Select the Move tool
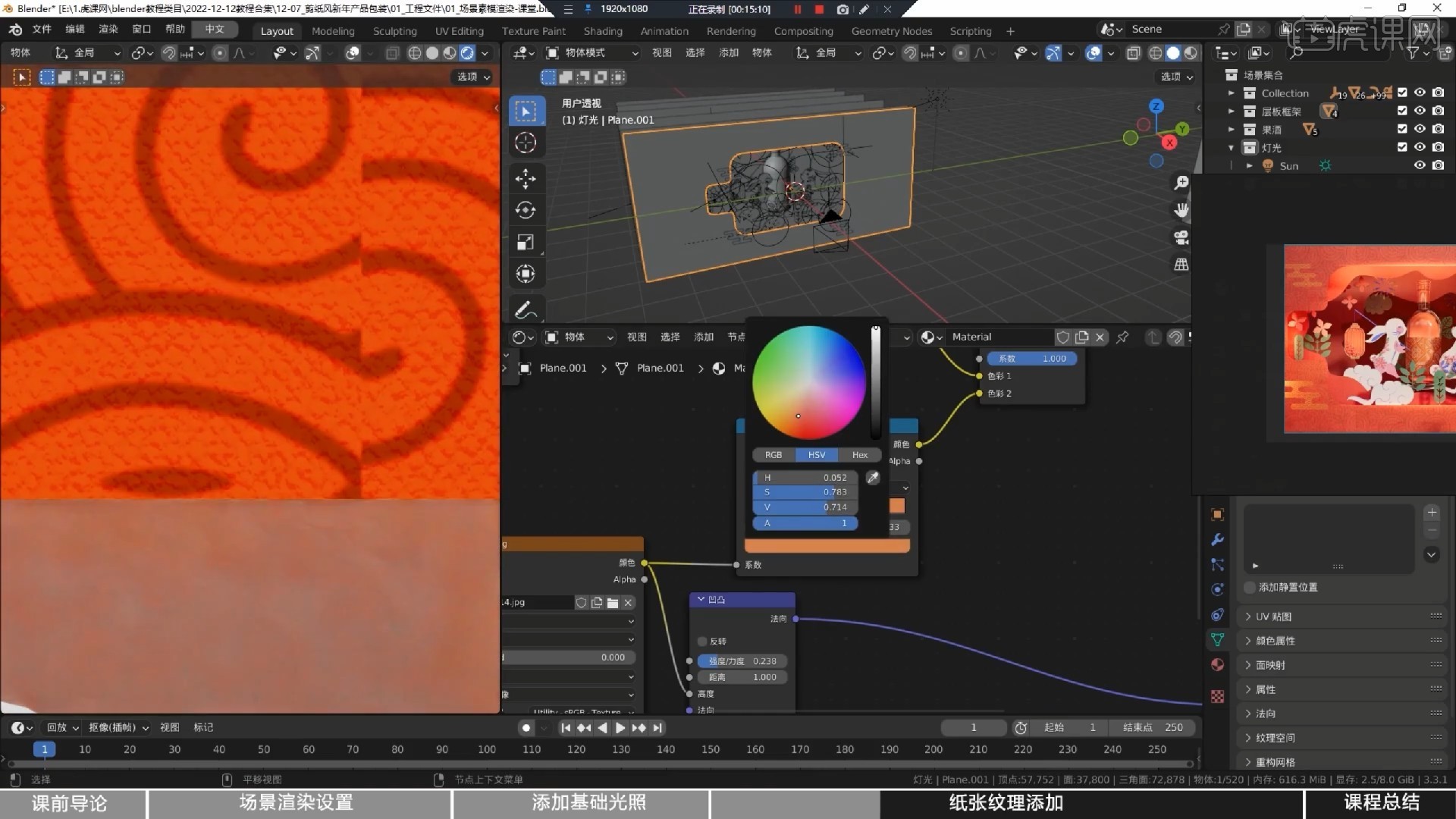 tap(526, 179)
